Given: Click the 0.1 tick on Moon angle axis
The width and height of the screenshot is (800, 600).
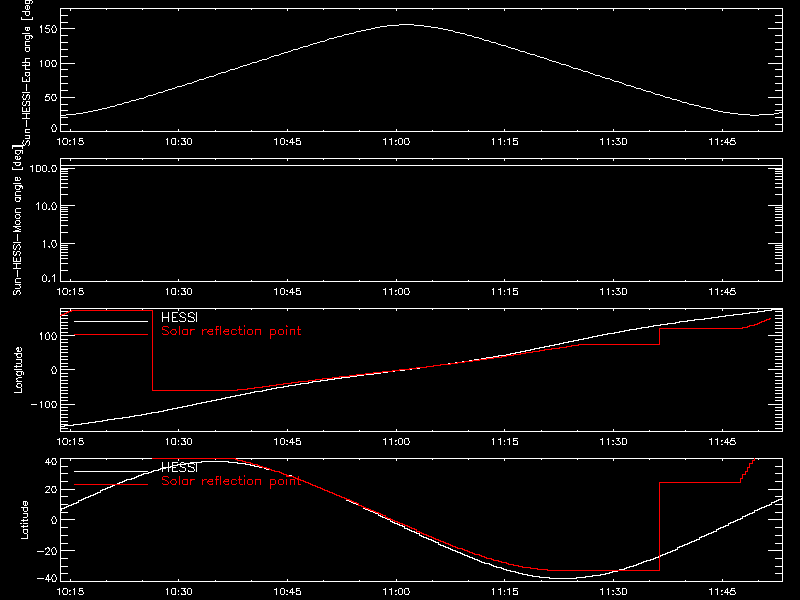Looking at the screenshot, I should coord(49,278).
